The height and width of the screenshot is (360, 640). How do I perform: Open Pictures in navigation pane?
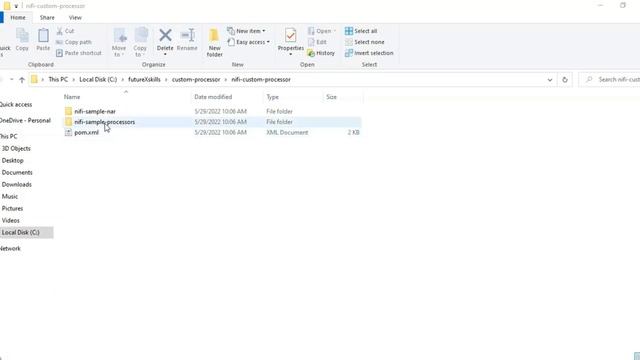tap(12, 208)
